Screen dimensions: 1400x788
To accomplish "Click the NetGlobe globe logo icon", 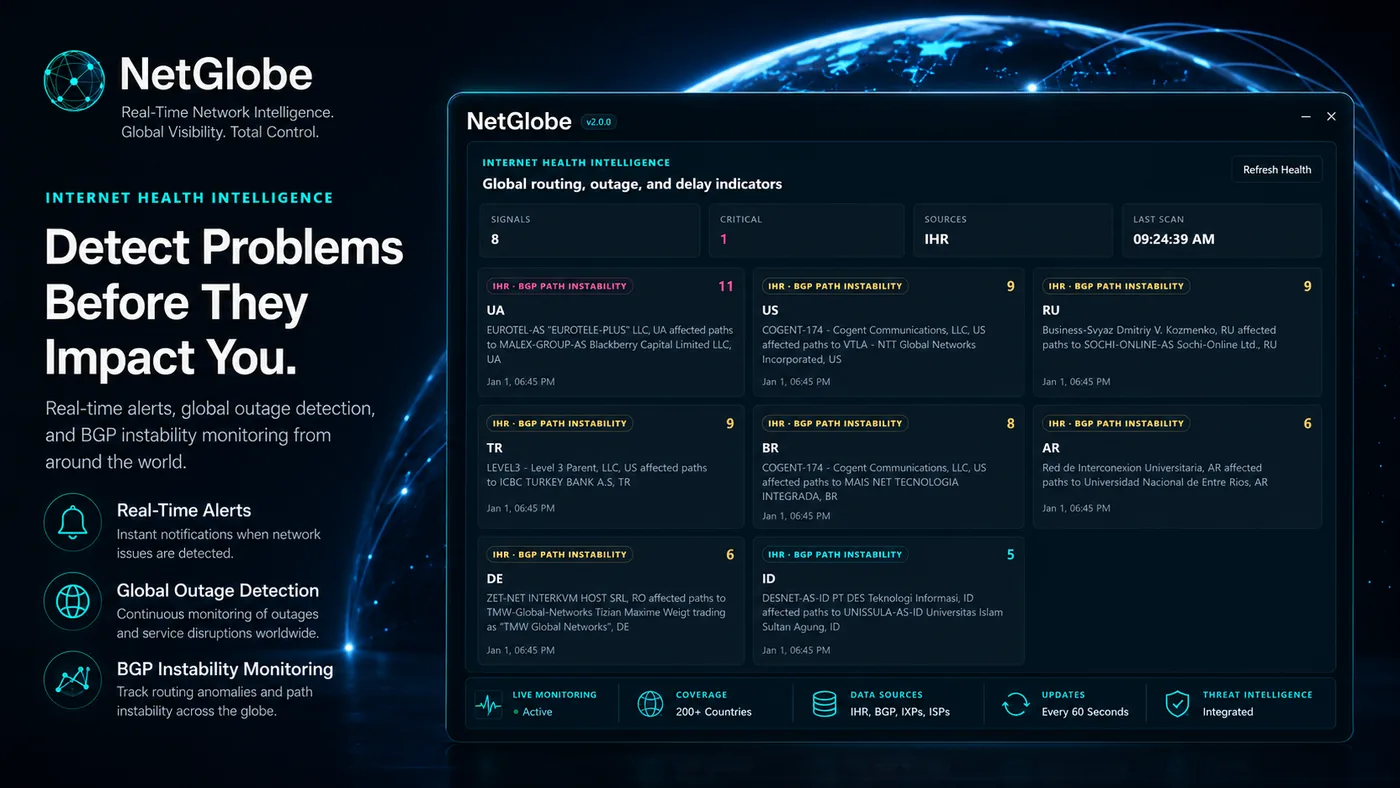I will [74, 81].
